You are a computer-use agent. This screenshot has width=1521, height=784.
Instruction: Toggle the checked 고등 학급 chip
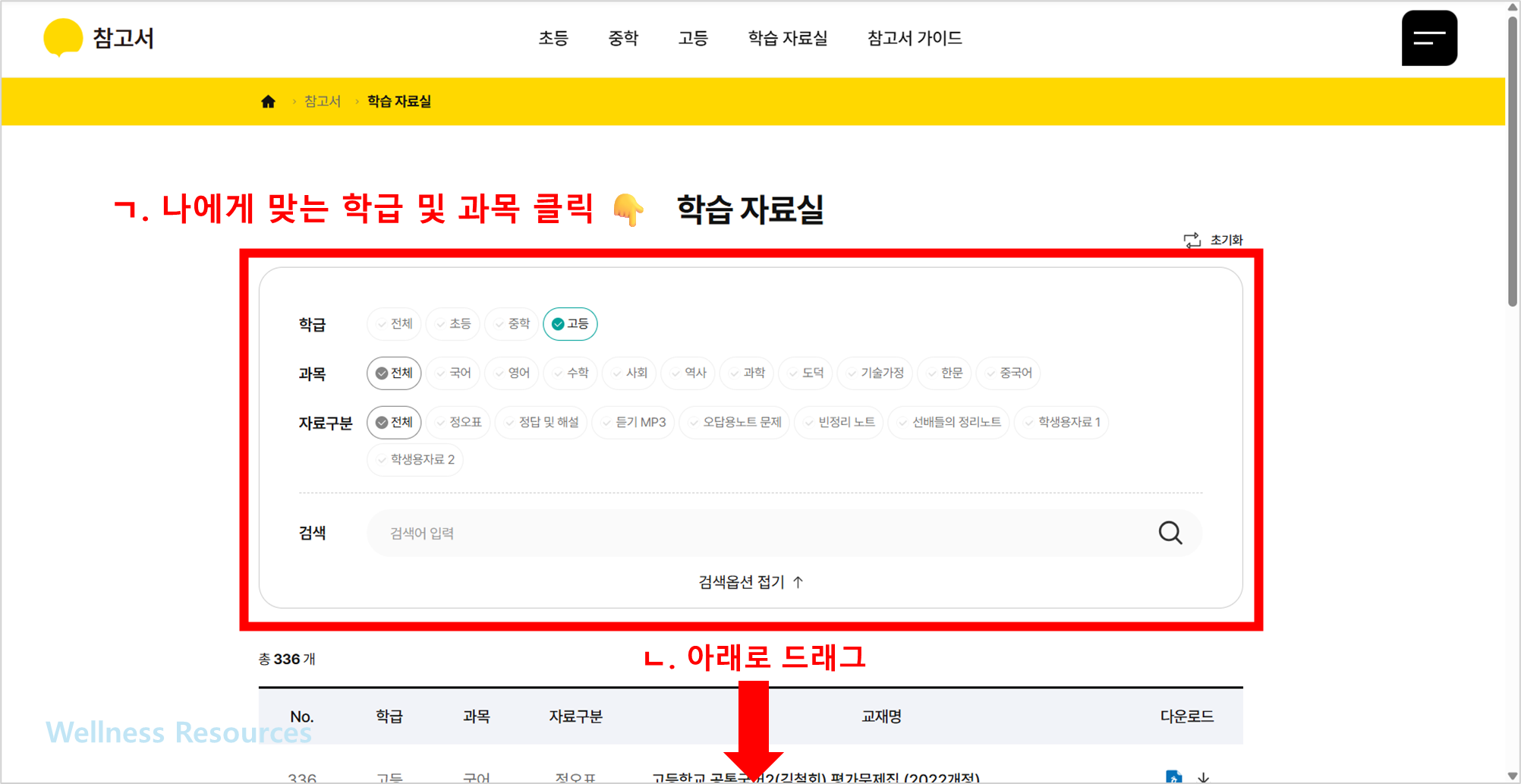(x=570, y=324)
